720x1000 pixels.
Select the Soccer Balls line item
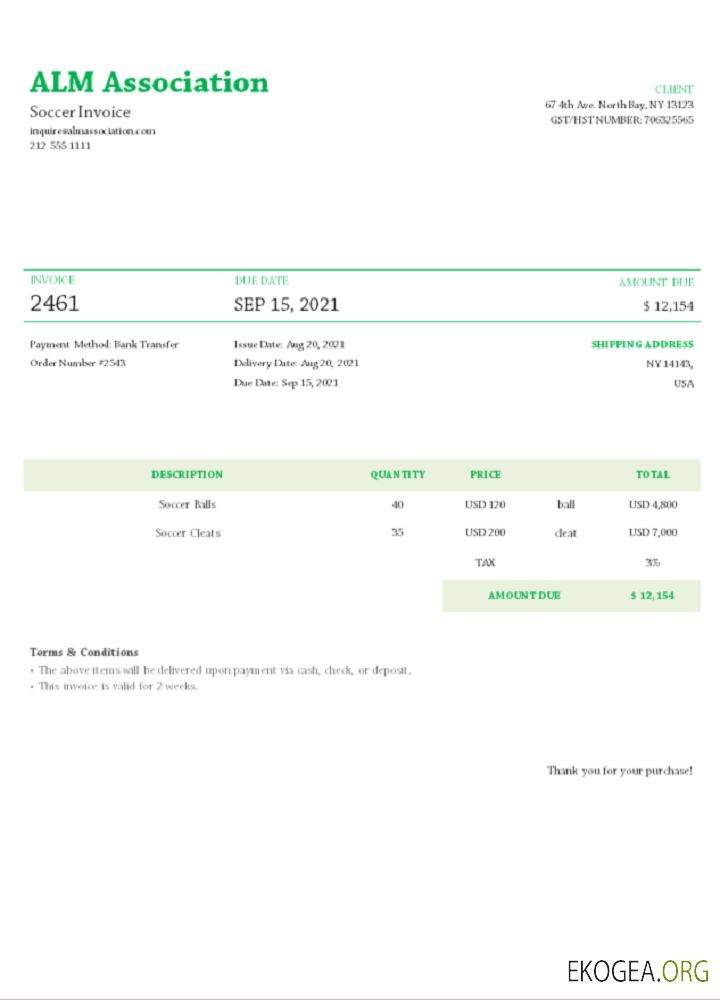coord(187,505)
